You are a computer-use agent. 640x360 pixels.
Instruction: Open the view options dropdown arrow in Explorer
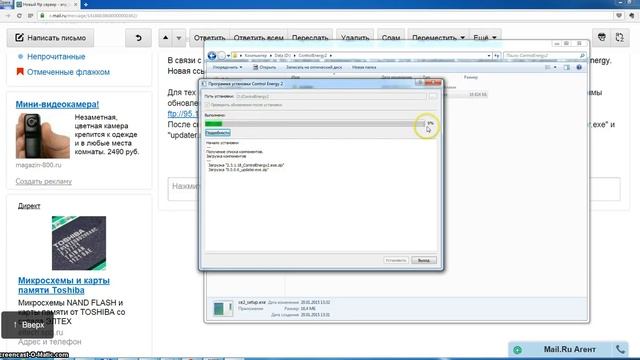(x=555, y=67)
